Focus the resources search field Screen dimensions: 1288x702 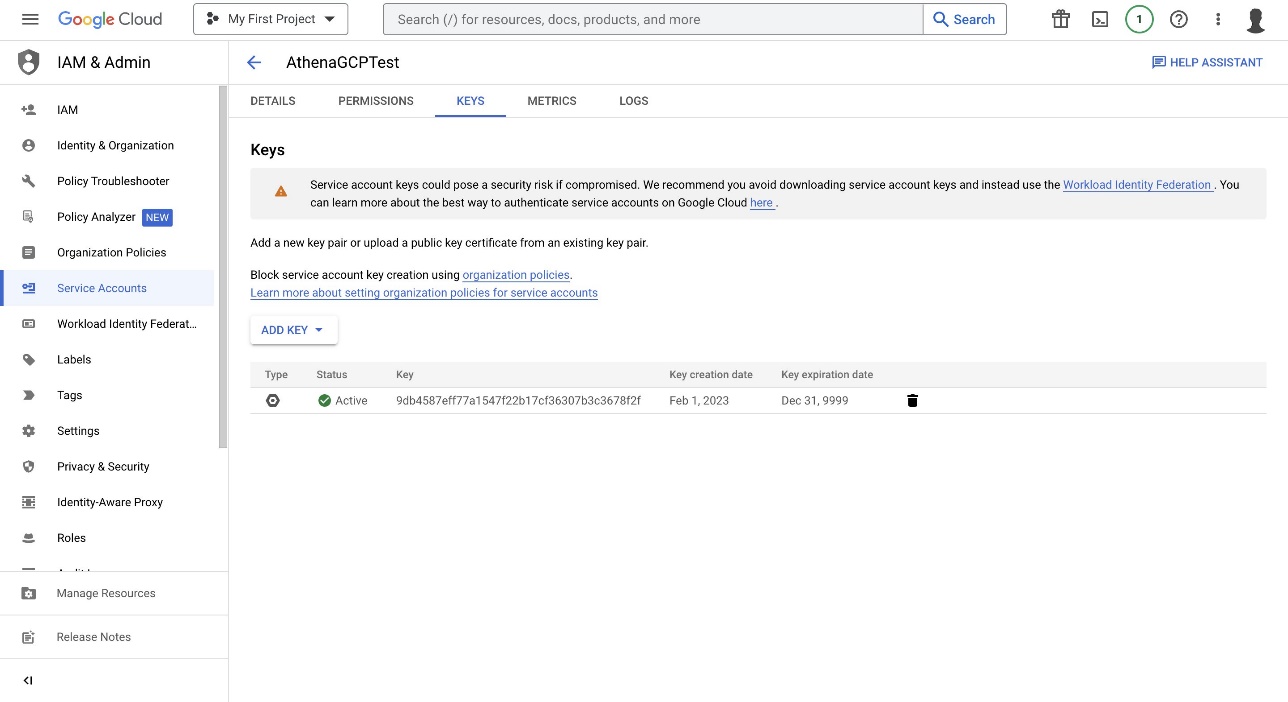(x=653, y=19)
